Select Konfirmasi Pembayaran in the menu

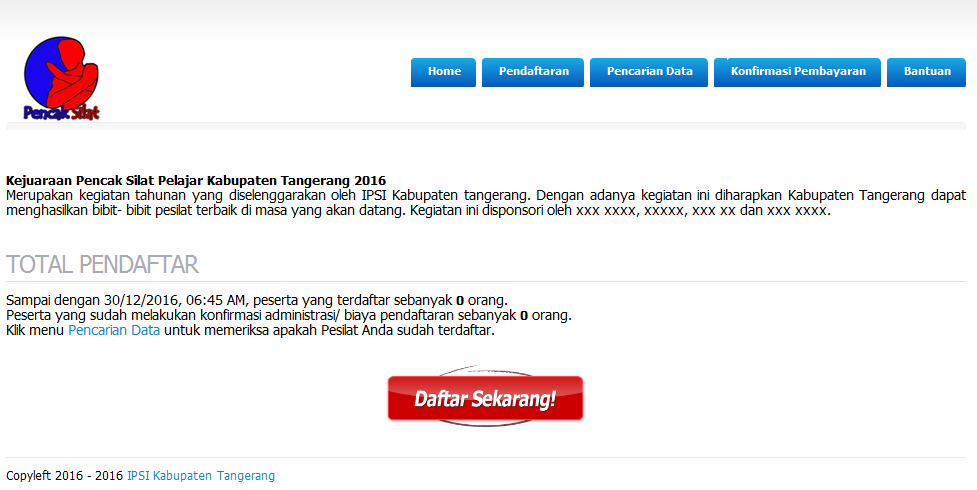point(798,72)
